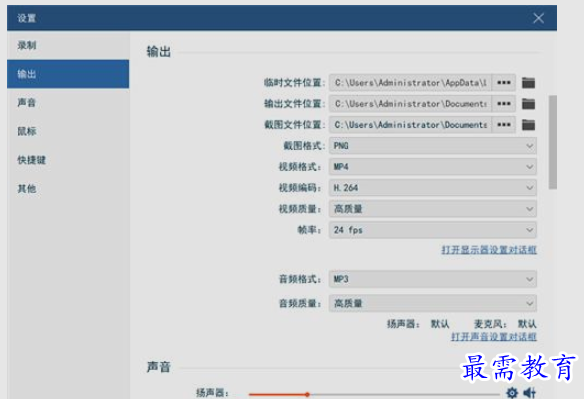The image size is (584, 399).
Task: Click the 打开声音设置对话框 link
Action: 494,337
